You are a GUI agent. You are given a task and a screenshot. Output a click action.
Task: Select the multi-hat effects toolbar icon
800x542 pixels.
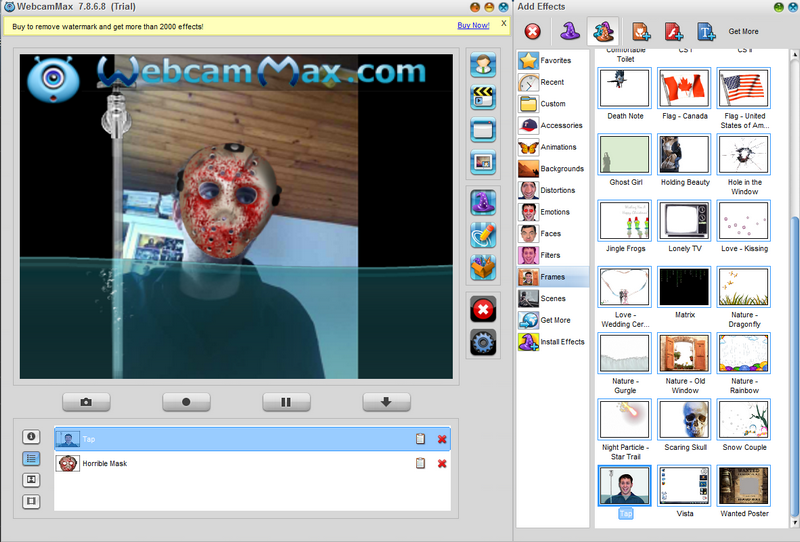pos(603,31)
